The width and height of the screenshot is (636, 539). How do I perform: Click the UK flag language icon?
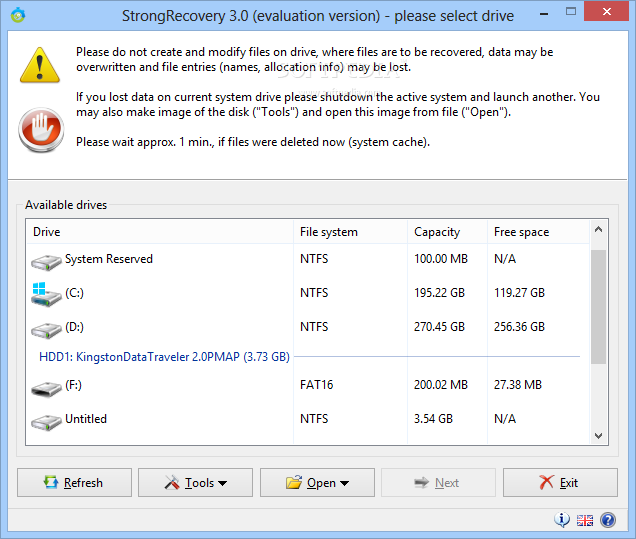tap(585, 520)
